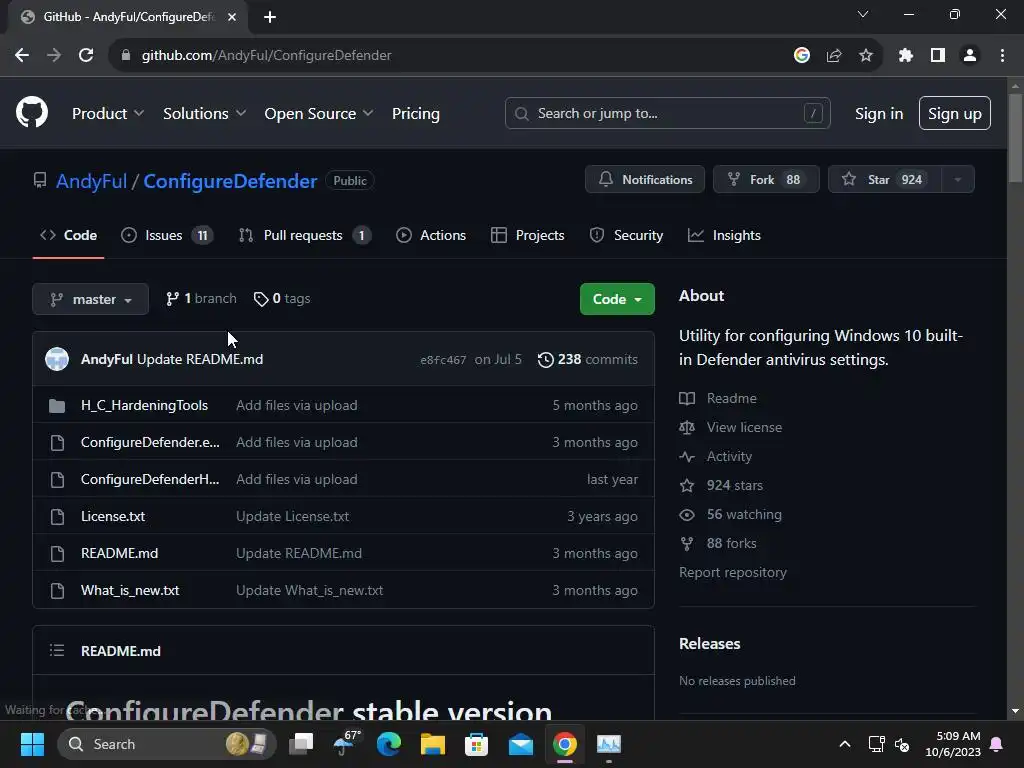The width and height of the screenshot is (1024, 768).
Task: Open ConfigureDefender repository name link
Action: tap(231, 181)
